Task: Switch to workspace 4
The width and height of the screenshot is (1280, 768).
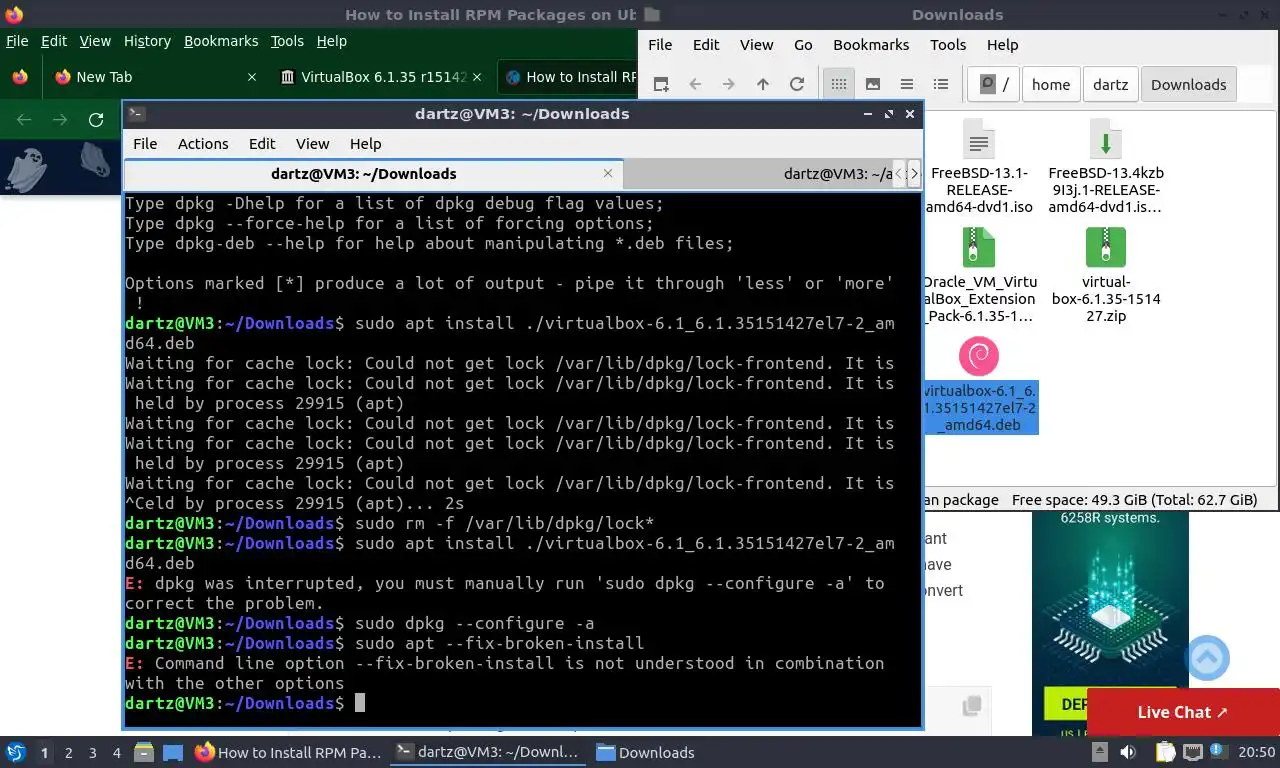Action: click(x=117, y=753)
